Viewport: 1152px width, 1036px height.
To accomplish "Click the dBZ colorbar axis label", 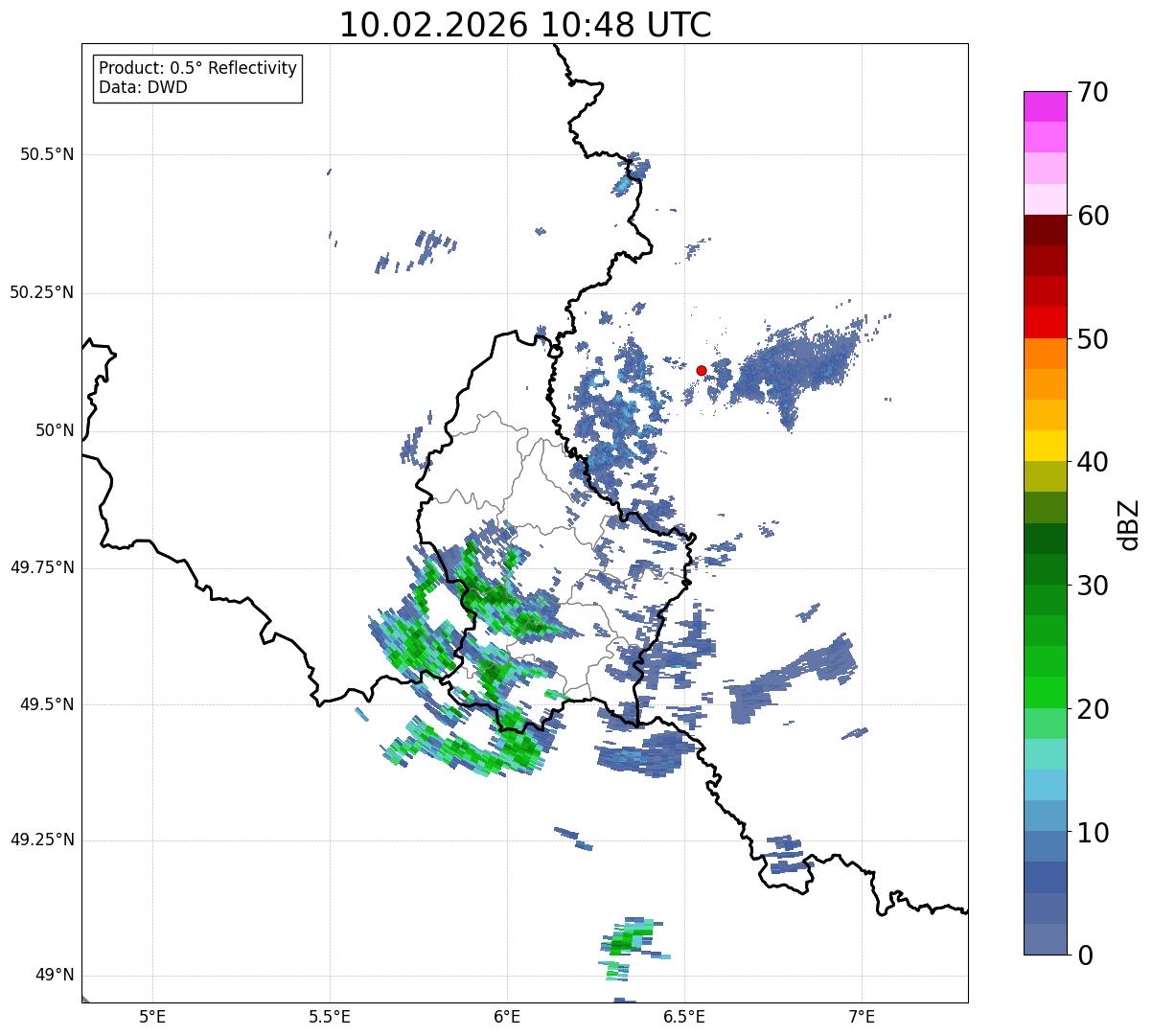I will pos(1129,524).
